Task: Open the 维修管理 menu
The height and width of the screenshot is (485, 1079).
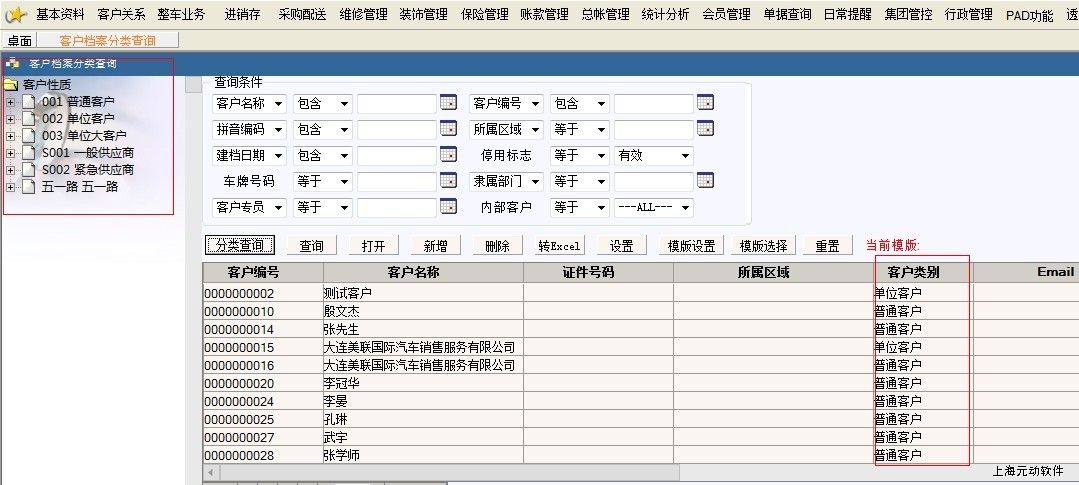Action: tap(363, 15)
